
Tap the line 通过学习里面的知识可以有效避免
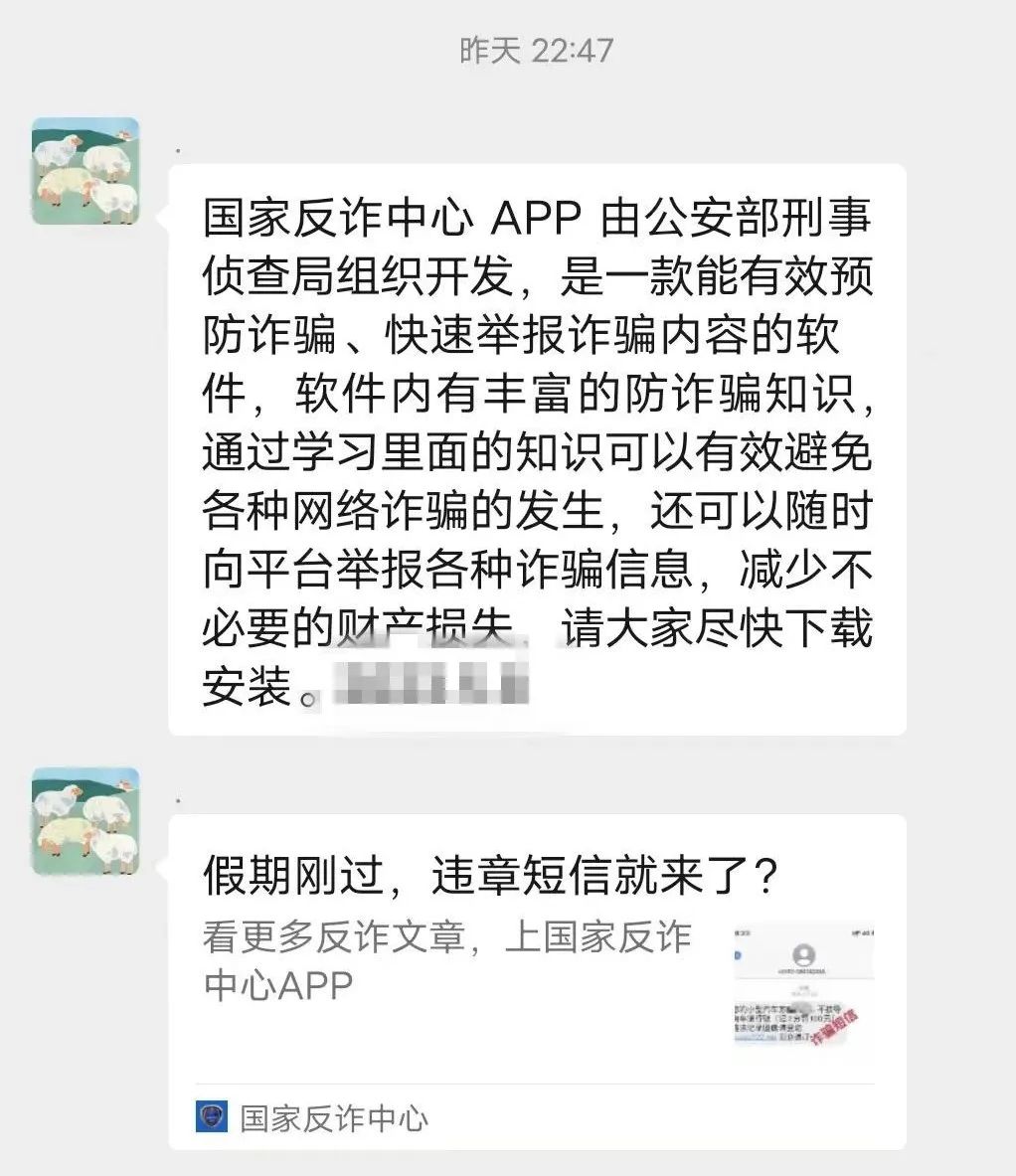coord(537,451)
